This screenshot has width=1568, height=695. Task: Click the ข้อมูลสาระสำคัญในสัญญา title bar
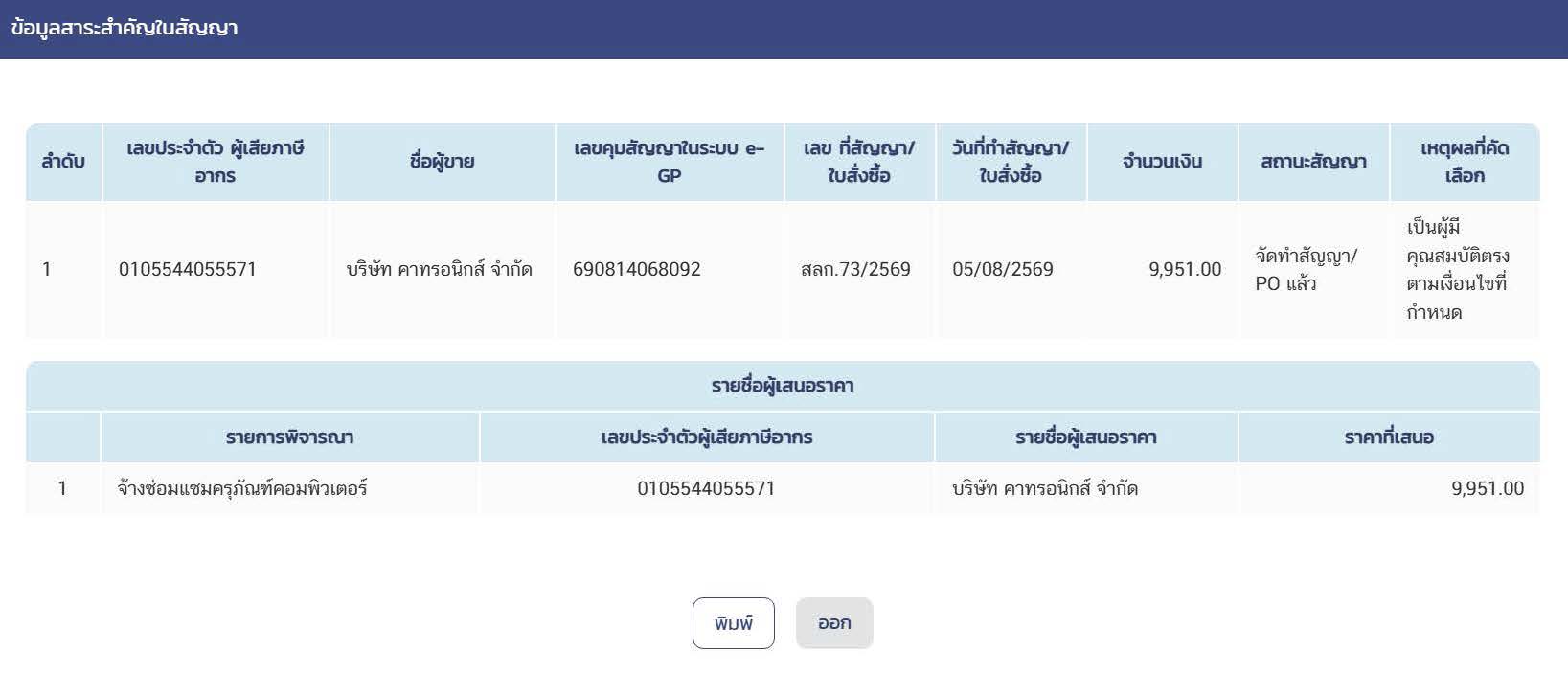point(784,29)
